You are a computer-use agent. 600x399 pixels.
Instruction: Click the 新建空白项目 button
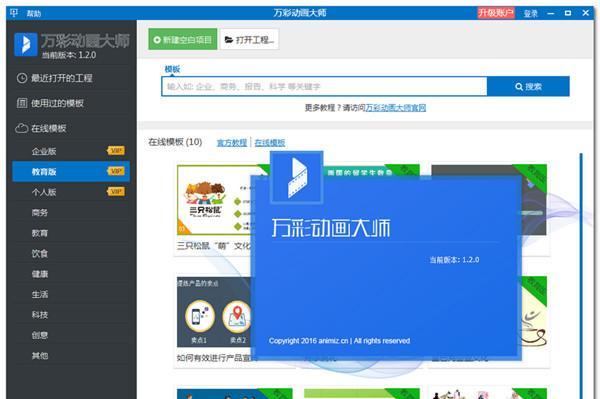point(183,39)
